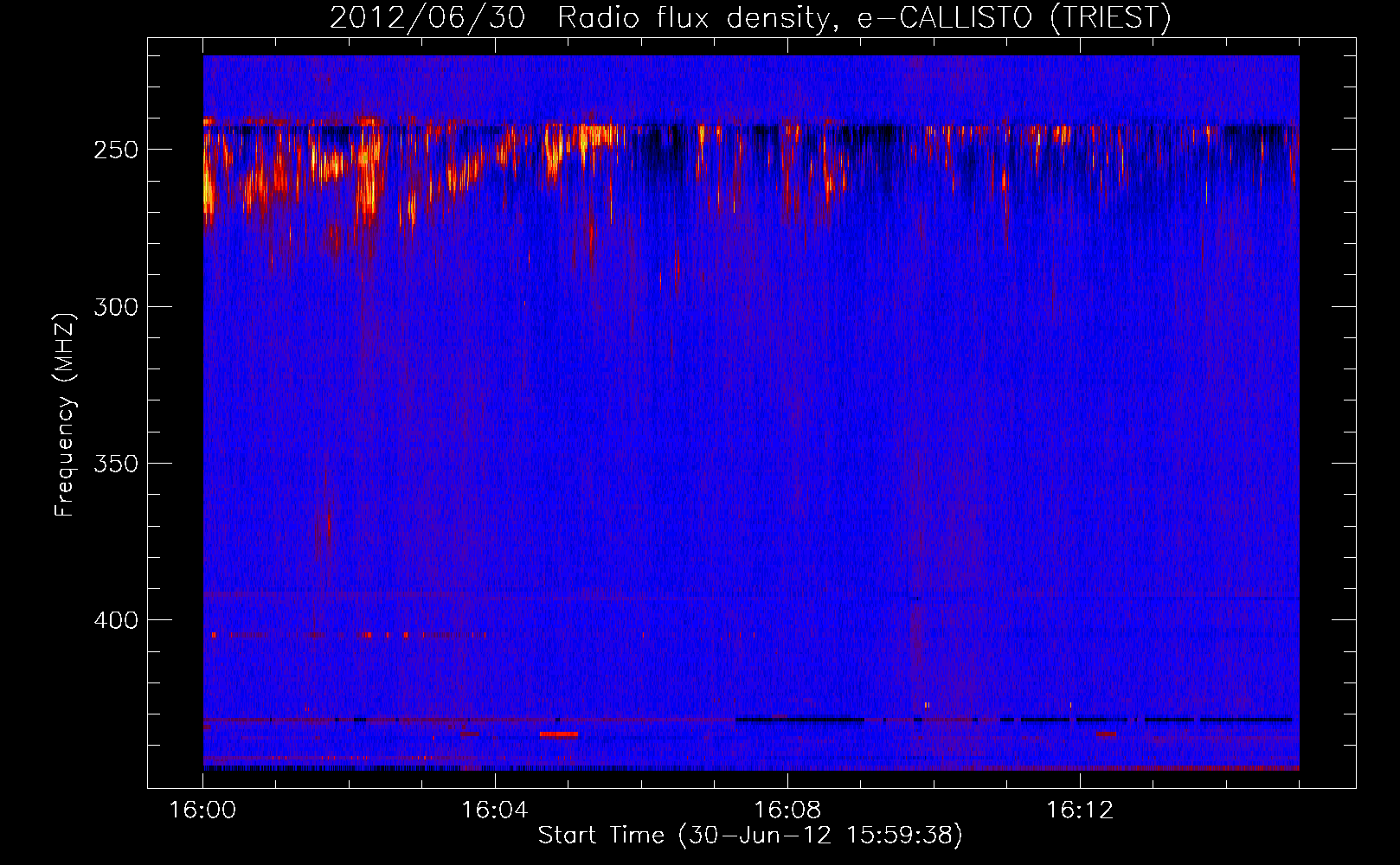
Task: Click the 'Frequency (MHZ)' axis label
Action: pos(65,414)
